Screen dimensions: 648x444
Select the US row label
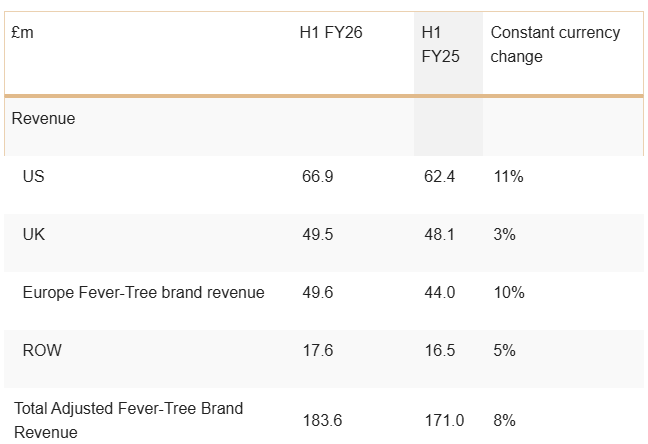click(x=33, y=177)
